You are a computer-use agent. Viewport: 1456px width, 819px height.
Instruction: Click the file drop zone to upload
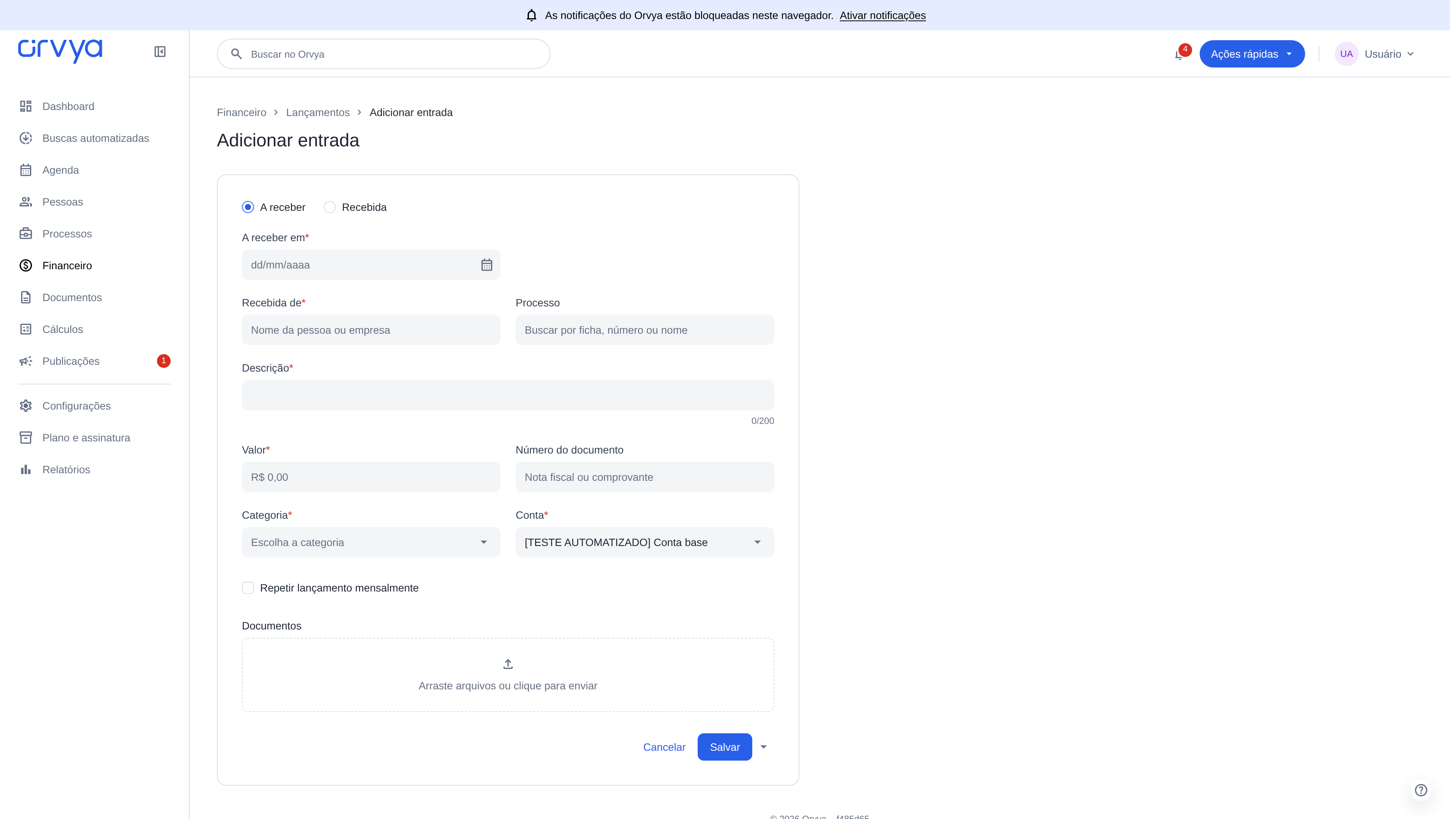click(x=508, y=675)
